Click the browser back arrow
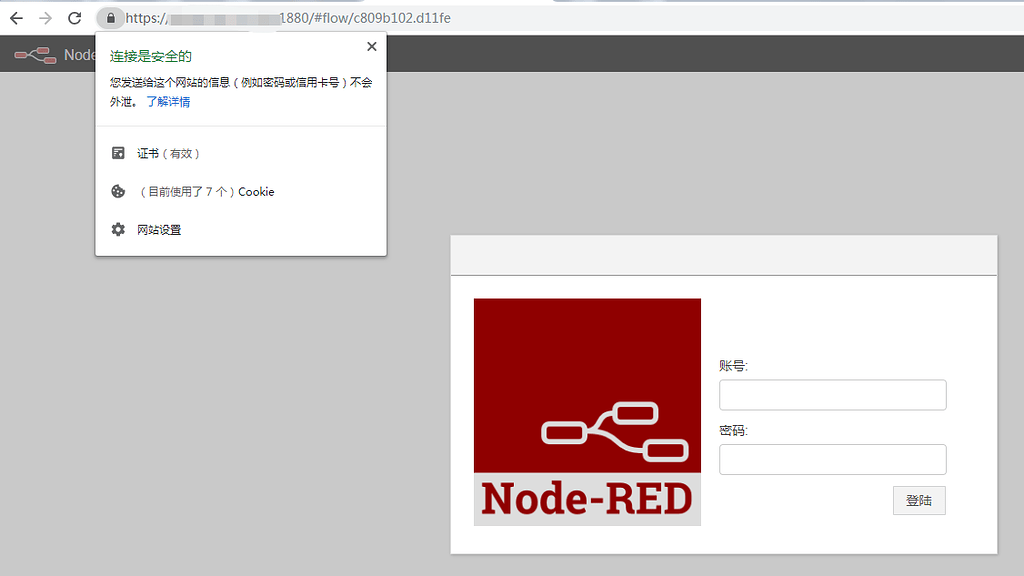Screen dimensions: 1024x576 point(16,18)
